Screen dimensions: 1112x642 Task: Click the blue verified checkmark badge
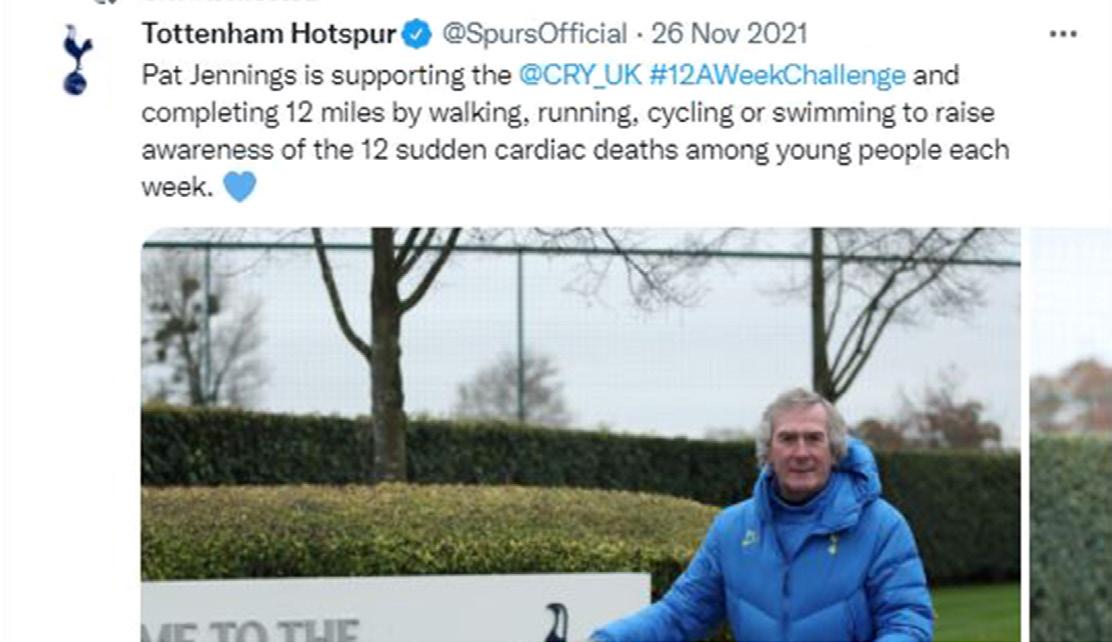417,35
